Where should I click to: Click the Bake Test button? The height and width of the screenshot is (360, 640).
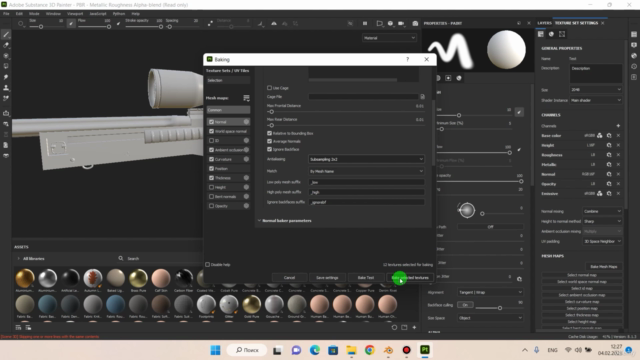pos(366,278)
